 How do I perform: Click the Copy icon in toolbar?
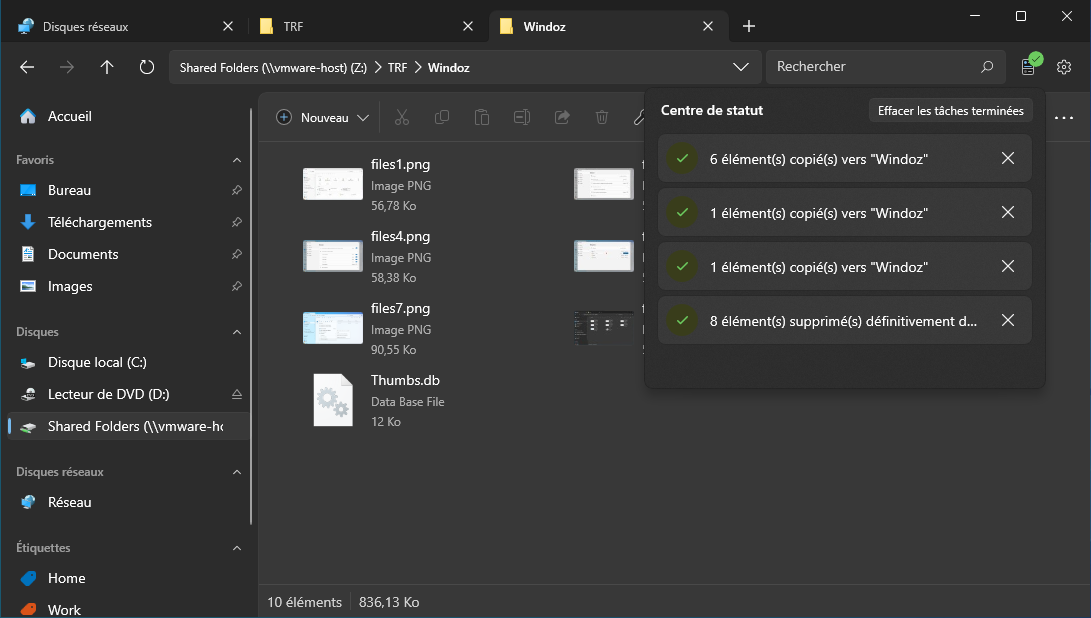point(442,118)
